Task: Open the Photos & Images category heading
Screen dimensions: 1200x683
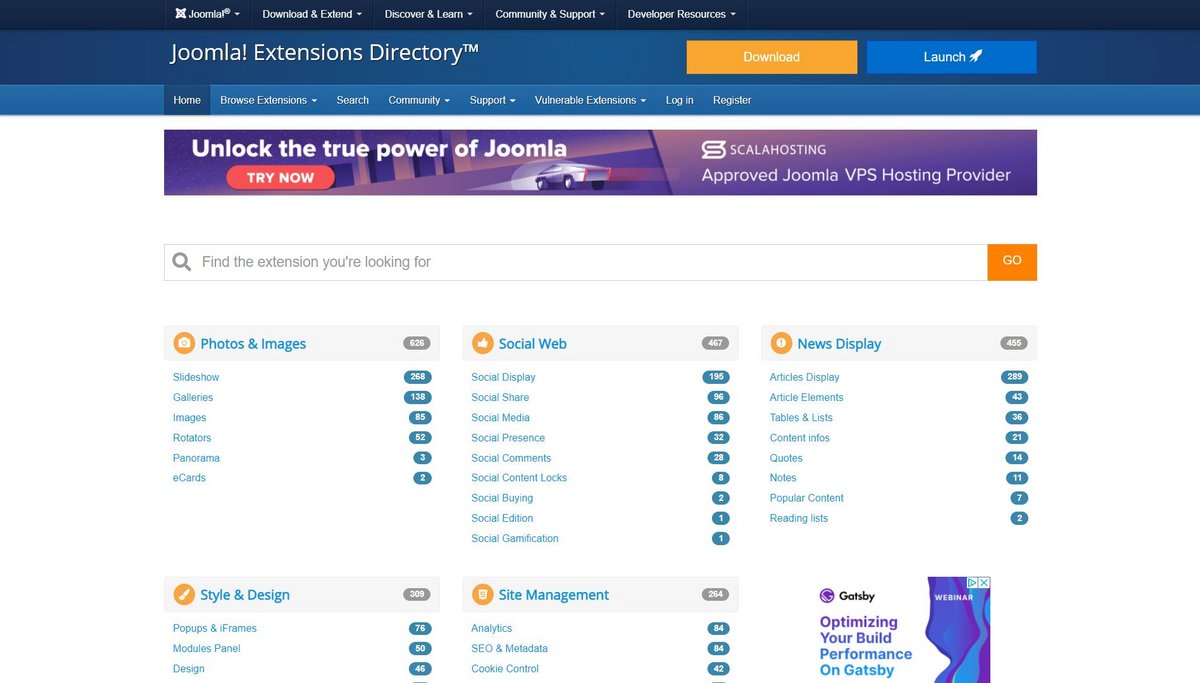Action: [x=253, y=343]
